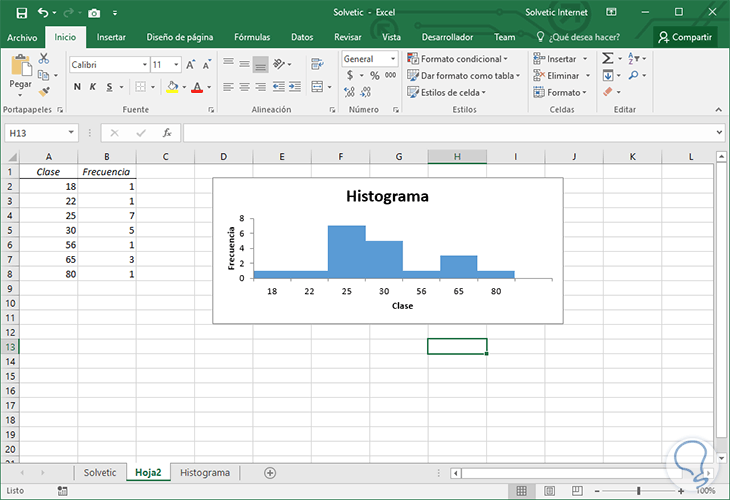The image size is (730, 500).
Task: Switch to the Histograma sheet tab
Action: (x=204, y=472)
